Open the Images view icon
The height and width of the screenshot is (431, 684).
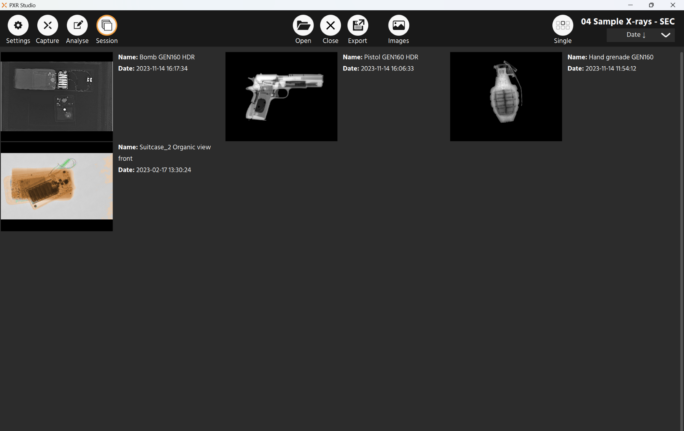[x=398, y=25]
